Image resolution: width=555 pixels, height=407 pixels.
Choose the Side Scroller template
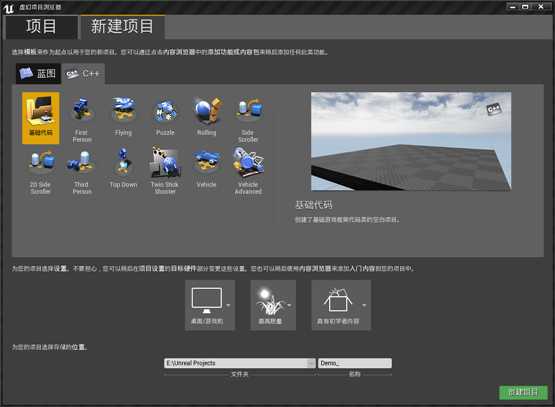tap(248, 118)
